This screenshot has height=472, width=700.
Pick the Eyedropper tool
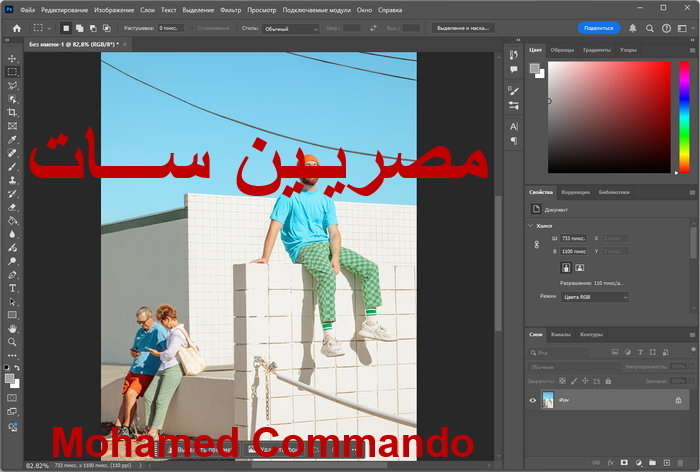[13, 140]
